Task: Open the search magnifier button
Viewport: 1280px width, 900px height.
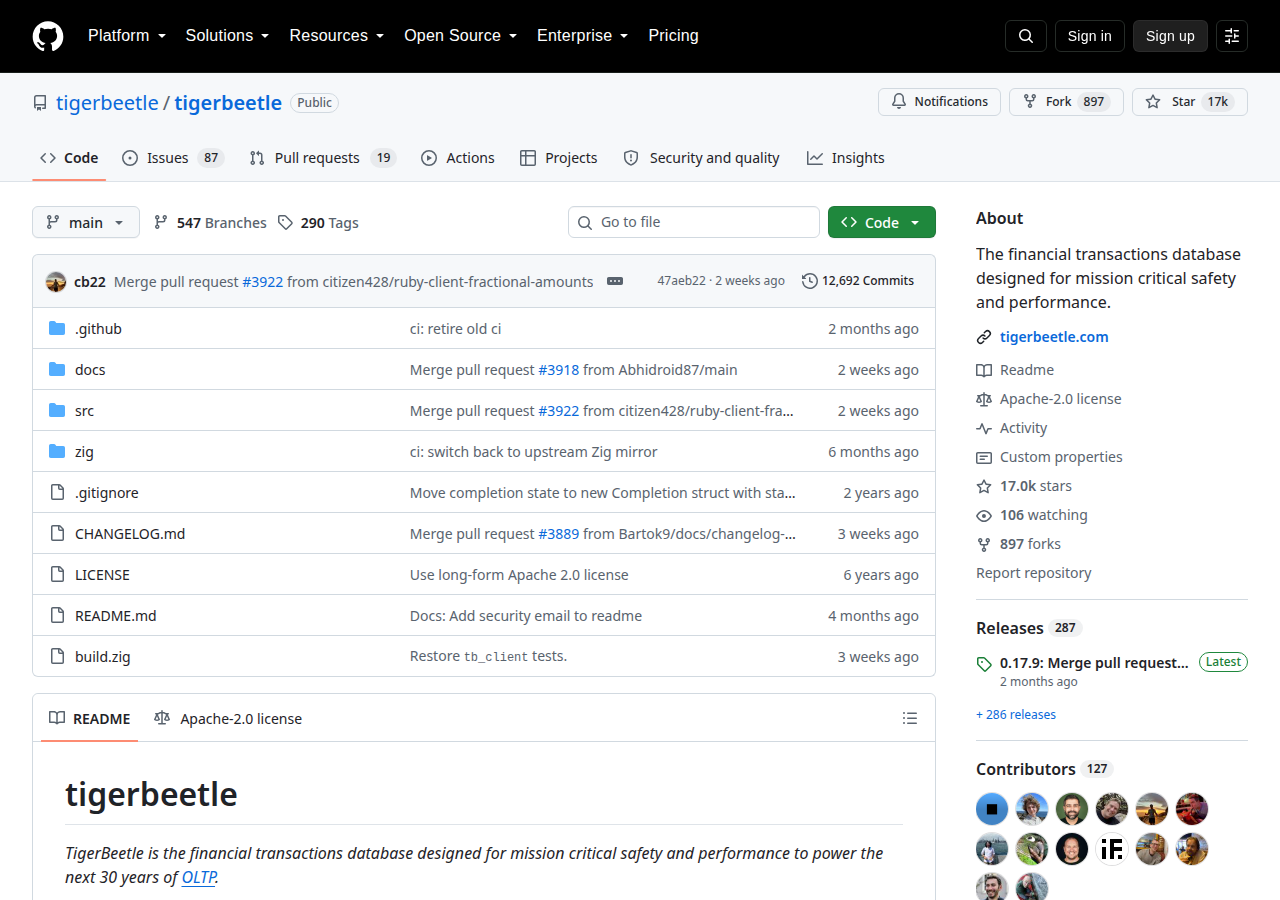Action: coord(1026,36)
